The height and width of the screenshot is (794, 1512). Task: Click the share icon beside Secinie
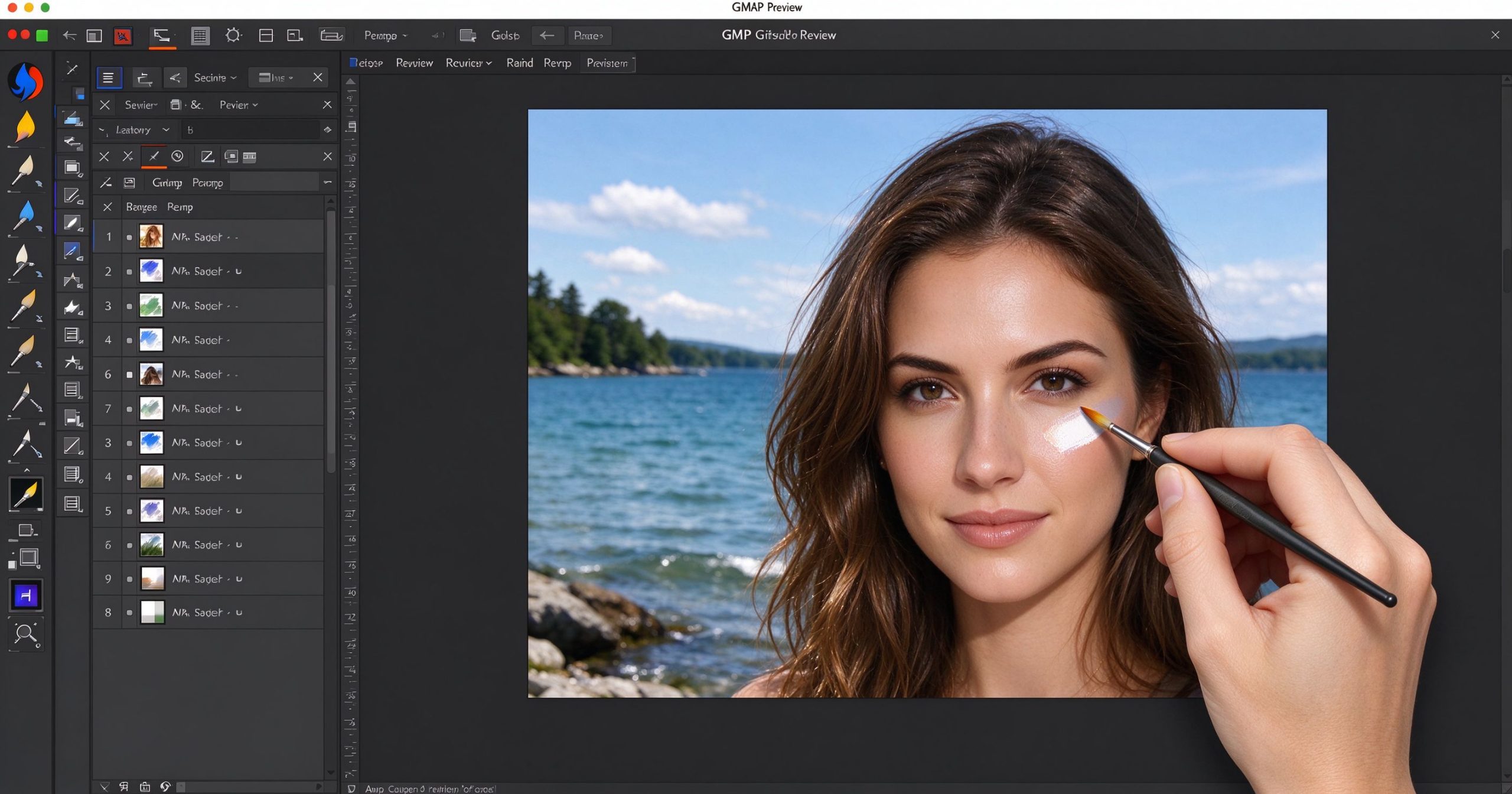tap(175, 77)
